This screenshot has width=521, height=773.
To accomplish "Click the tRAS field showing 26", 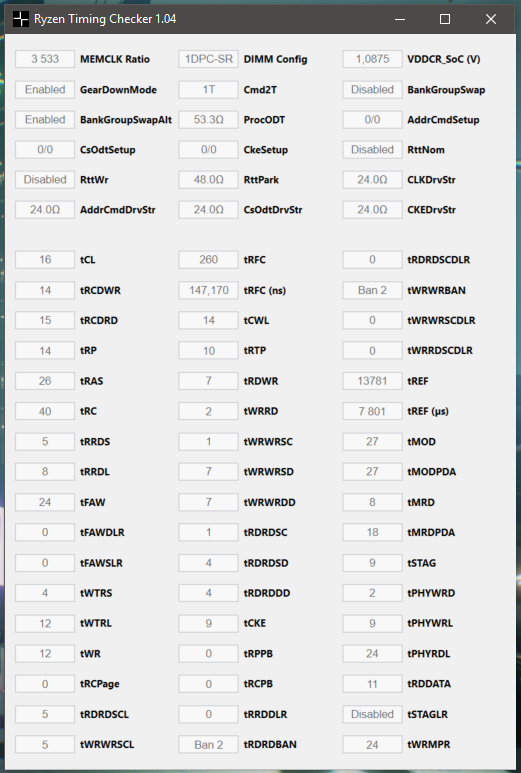I will pos(45,381).
